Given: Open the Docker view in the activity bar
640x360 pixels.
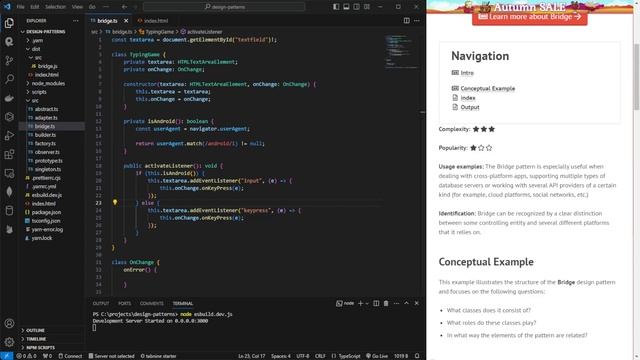Looking at the screenshot, I should coord(9,98).
